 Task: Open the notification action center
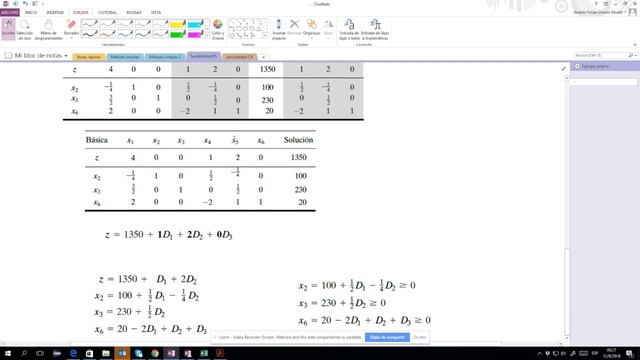point(630,353)
